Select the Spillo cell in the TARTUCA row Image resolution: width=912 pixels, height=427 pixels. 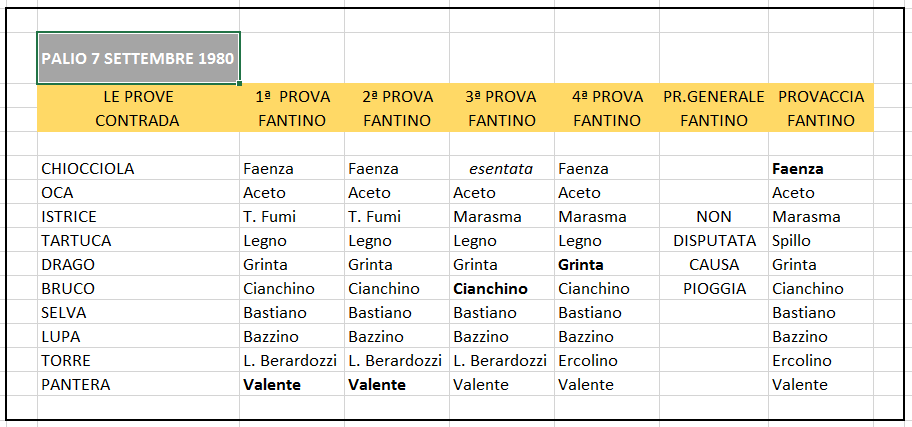coord(791,241)
